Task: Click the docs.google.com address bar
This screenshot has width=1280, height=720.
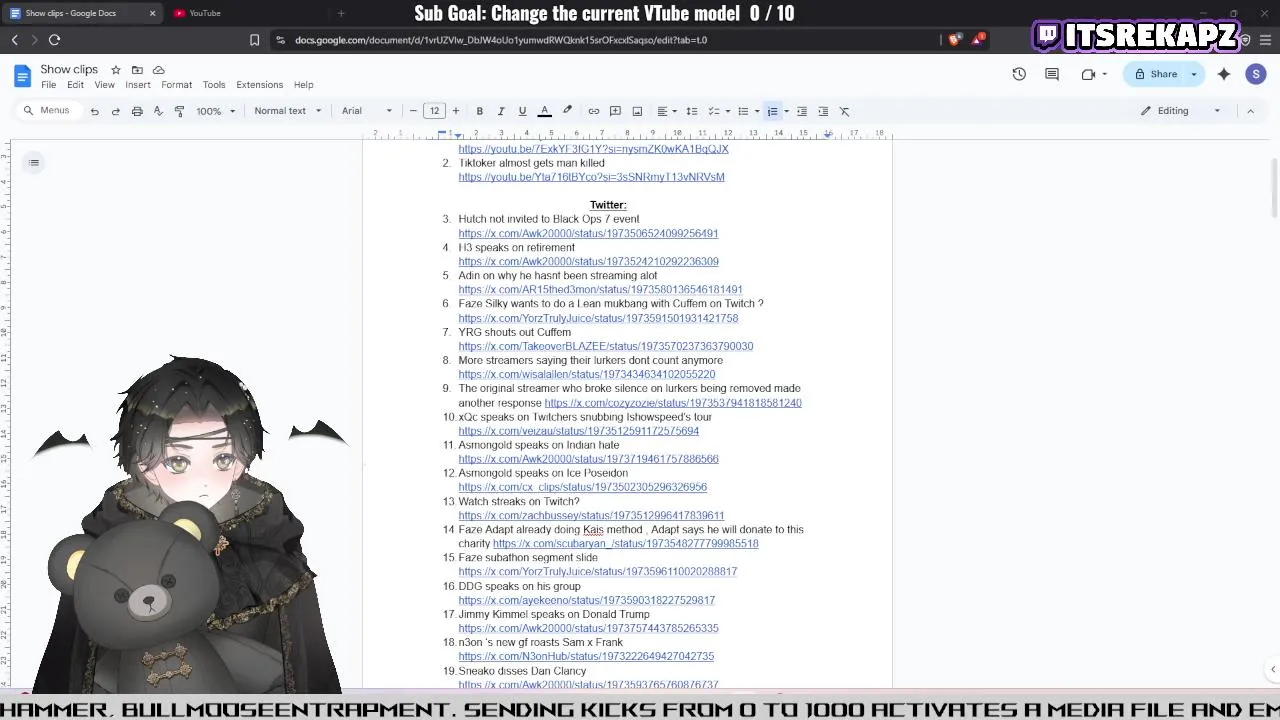Action: [x=501, y=40]
